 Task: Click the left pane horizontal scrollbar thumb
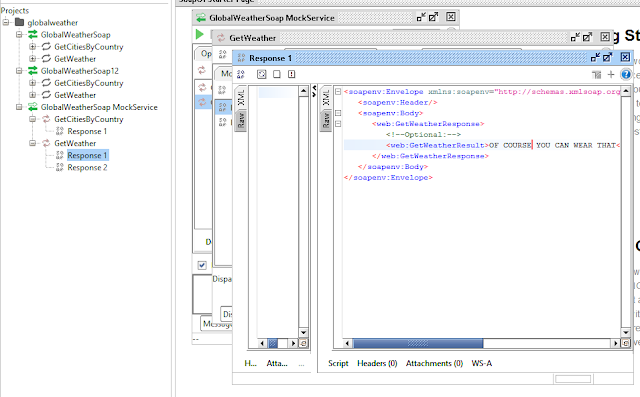(x=273, y=344)
